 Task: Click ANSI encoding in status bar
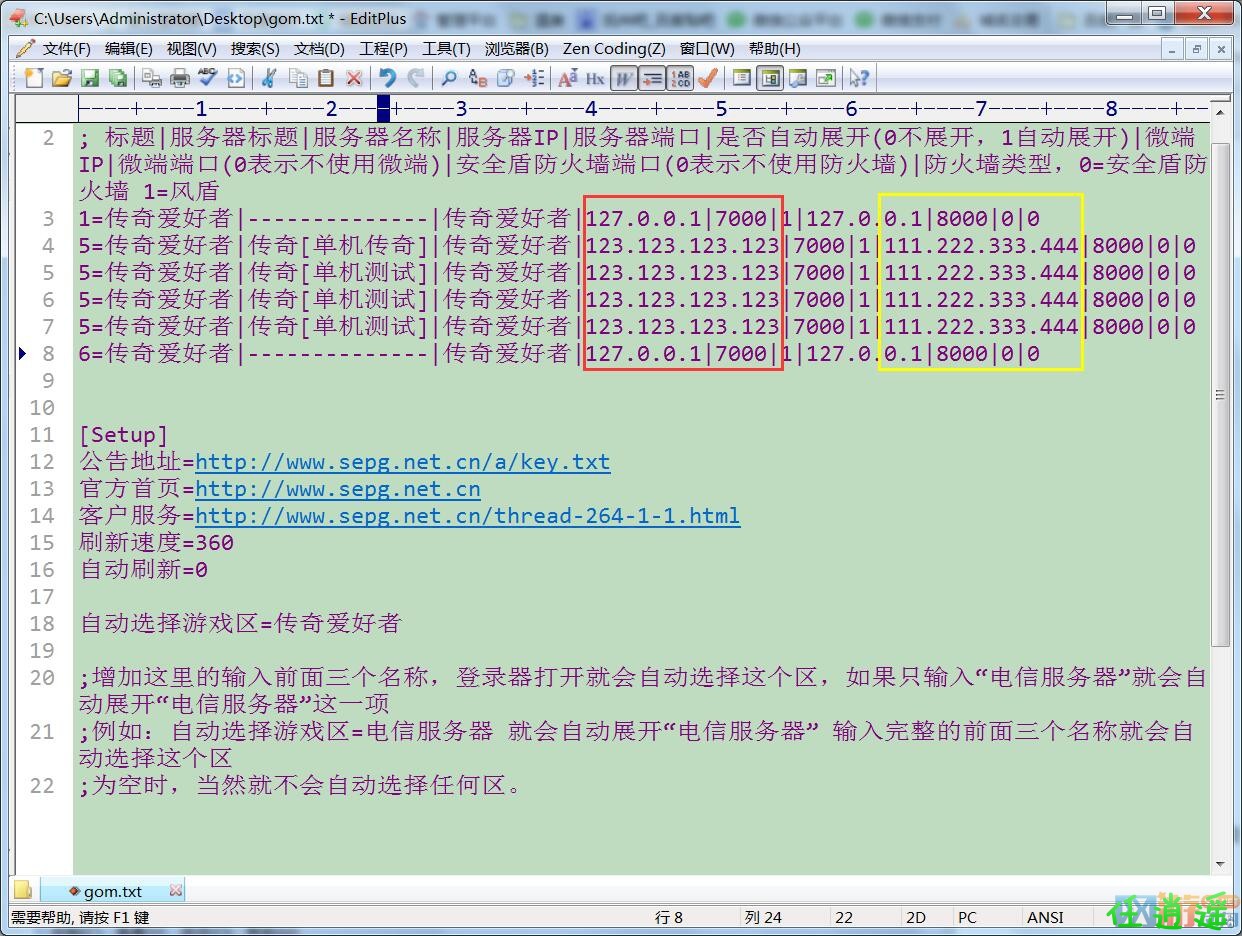[x=1045, y=917]
